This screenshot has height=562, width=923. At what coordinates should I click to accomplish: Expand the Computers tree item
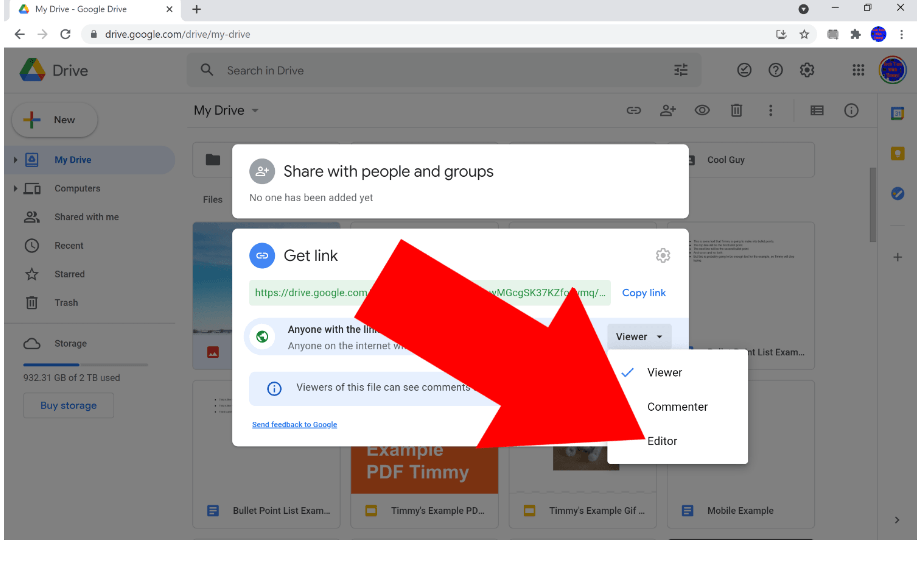click(x=15, y=188)
